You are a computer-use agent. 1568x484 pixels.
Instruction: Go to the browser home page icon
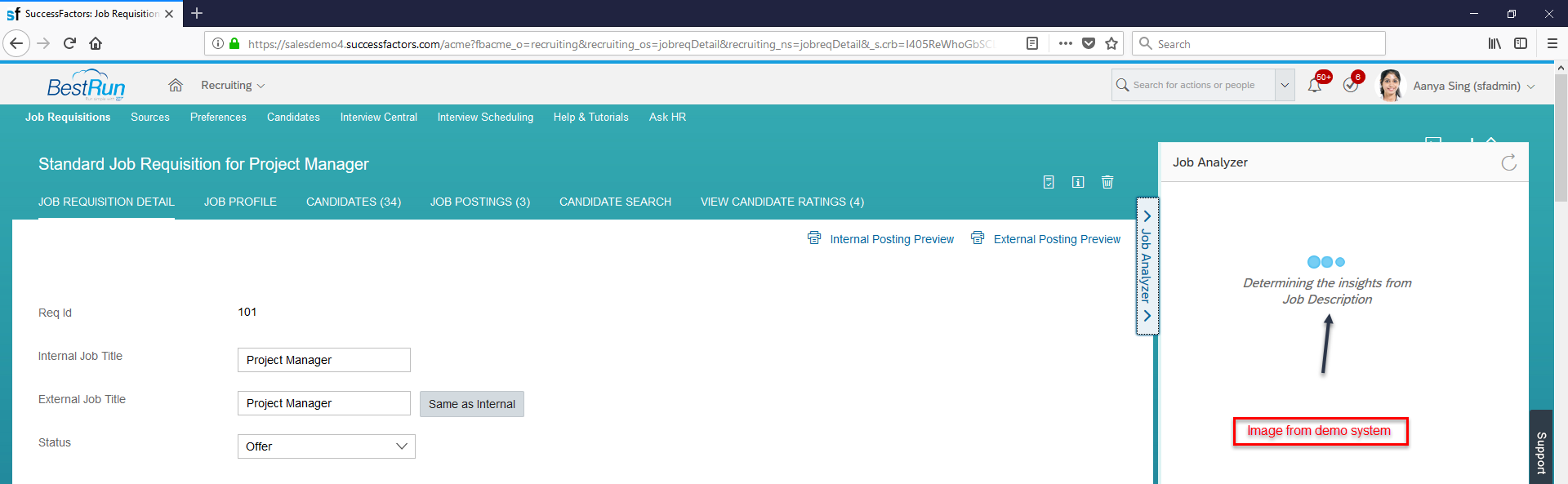click(x=96, y=43)
